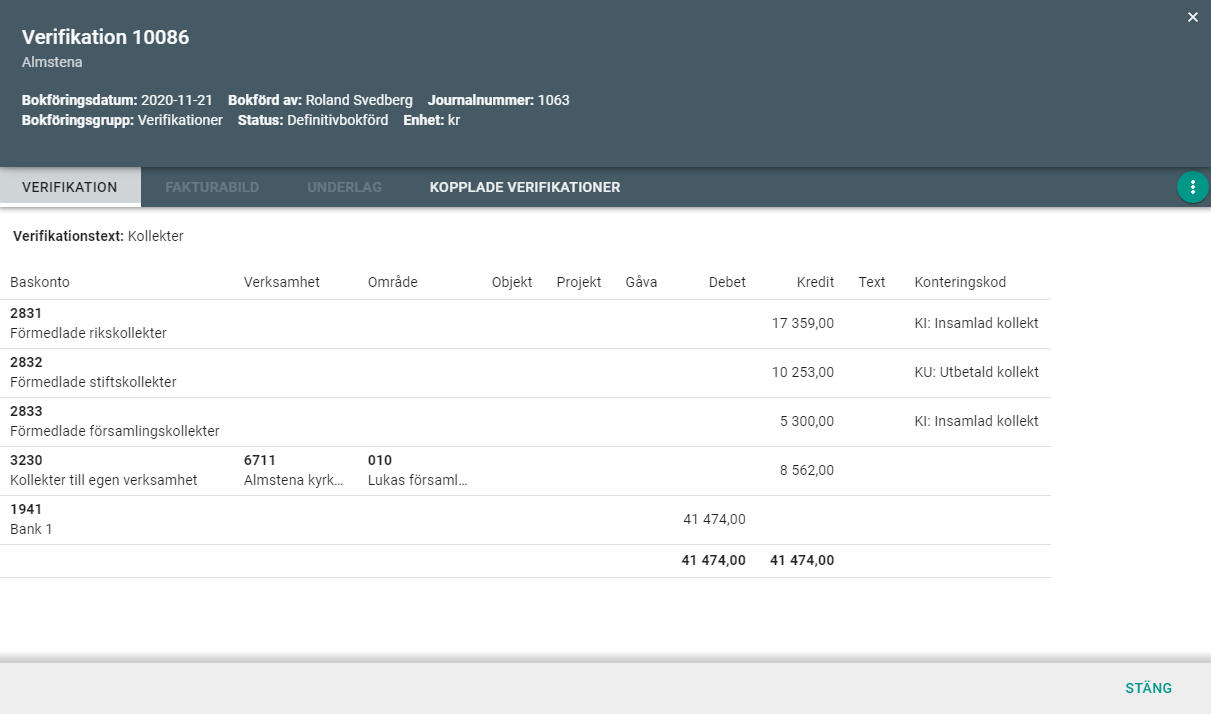Click the Objekt column header
Image resolution: width=1211 pixels, height=714 pixels.
[x=512, y=282]
